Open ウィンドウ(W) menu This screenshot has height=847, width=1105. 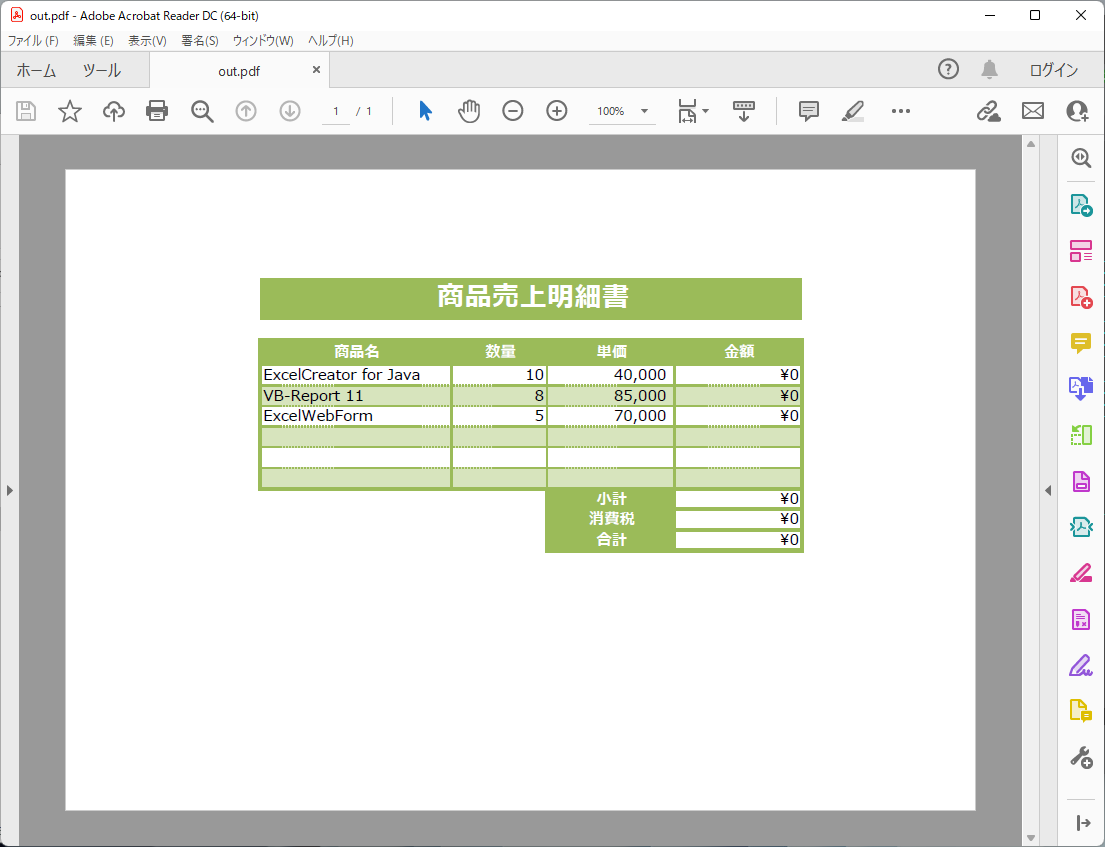[x=263, y=41]
